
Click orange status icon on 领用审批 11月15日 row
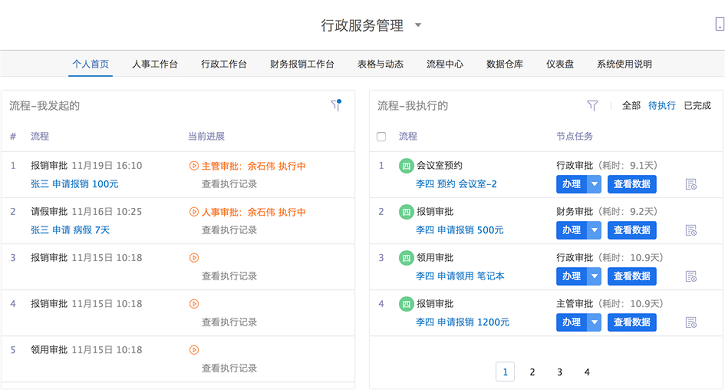pos(194,350)
